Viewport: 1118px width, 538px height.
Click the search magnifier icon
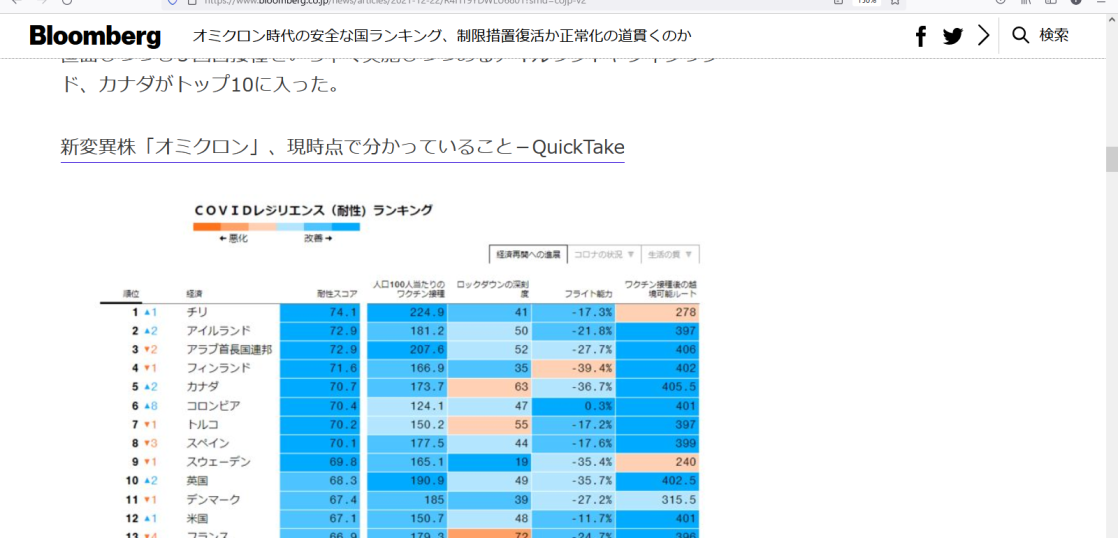[x=1020, y=36]
